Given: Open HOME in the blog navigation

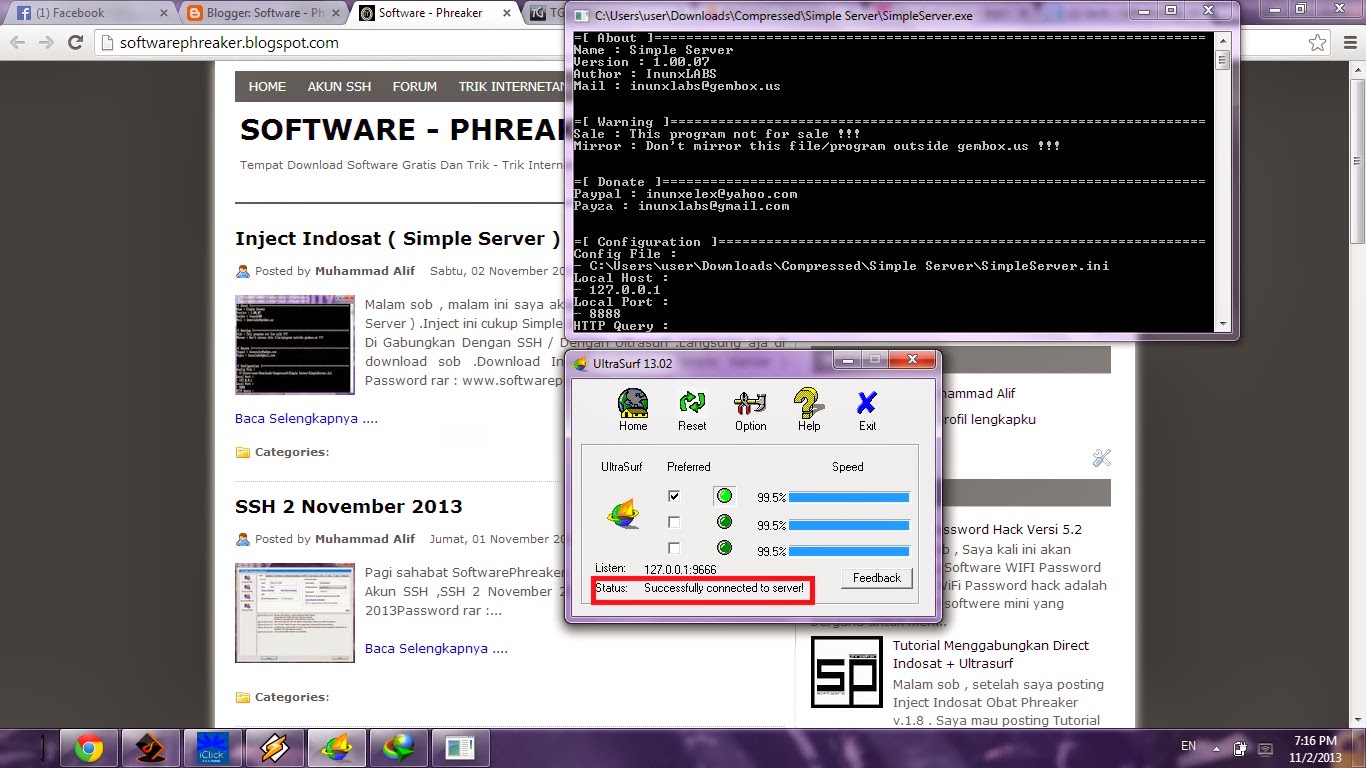Looking at the screenshot, I should click(267, 87).
